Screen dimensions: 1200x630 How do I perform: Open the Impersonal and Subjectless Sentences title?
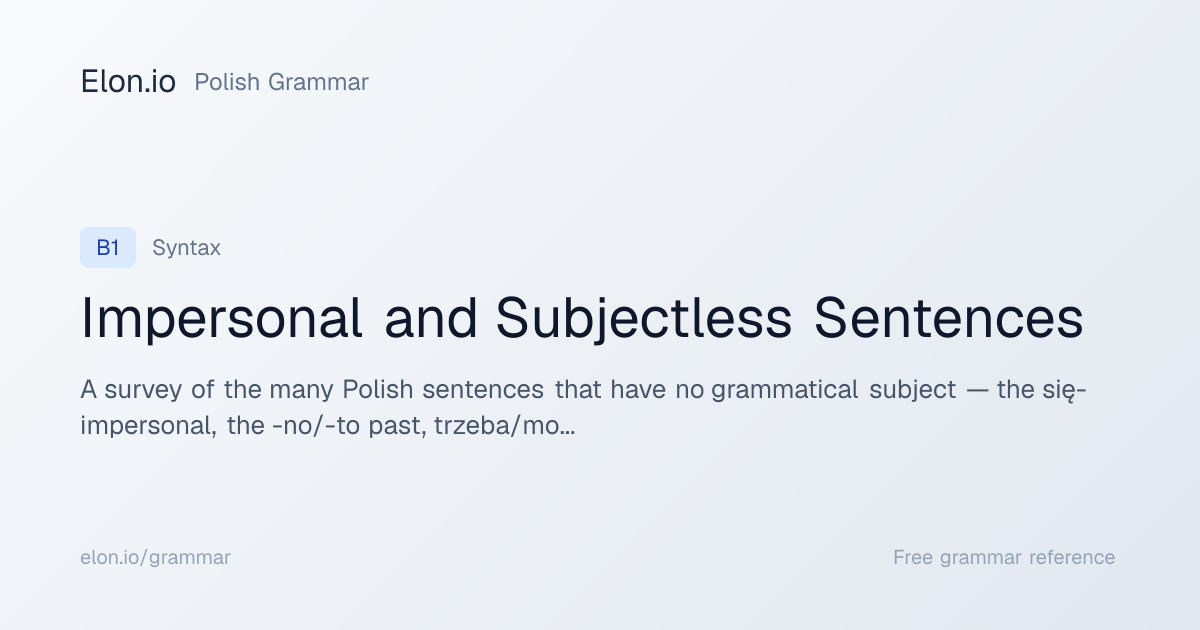coord(582,319)
